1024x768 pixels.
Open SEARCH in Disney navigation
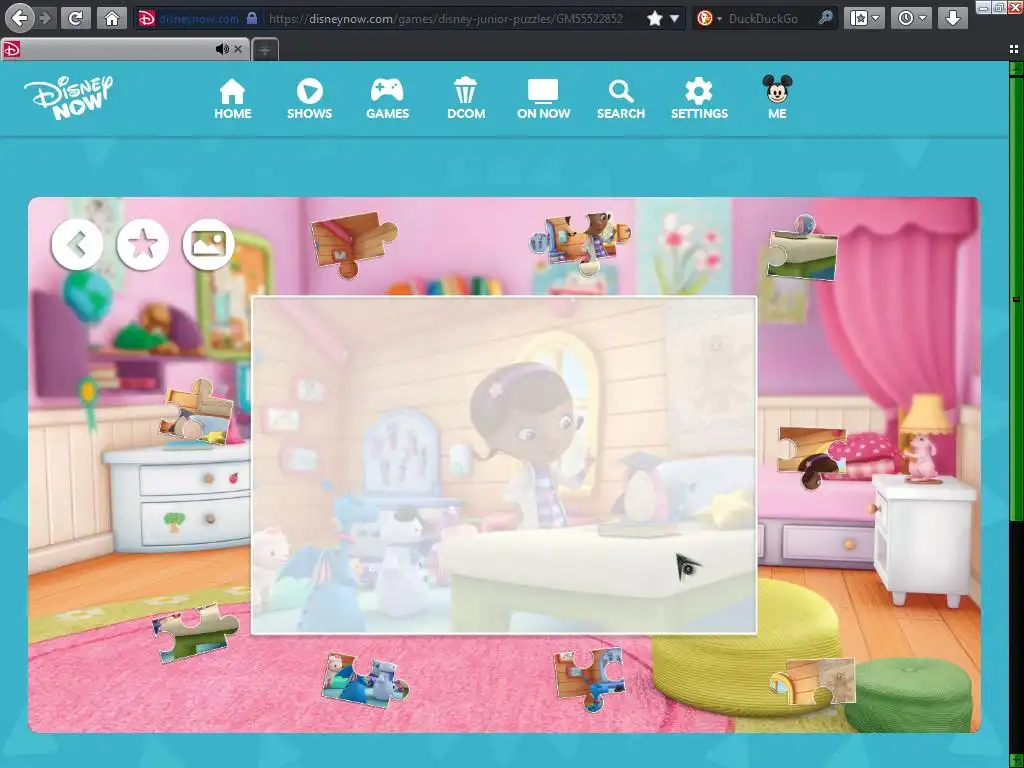click(x=620, y=99)
